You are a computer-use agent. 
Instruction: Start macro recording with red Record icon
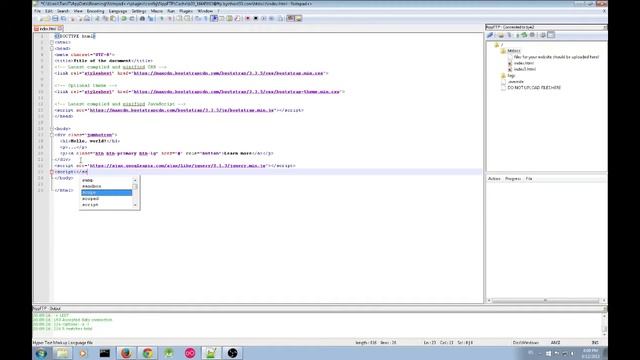pos(248,18)
